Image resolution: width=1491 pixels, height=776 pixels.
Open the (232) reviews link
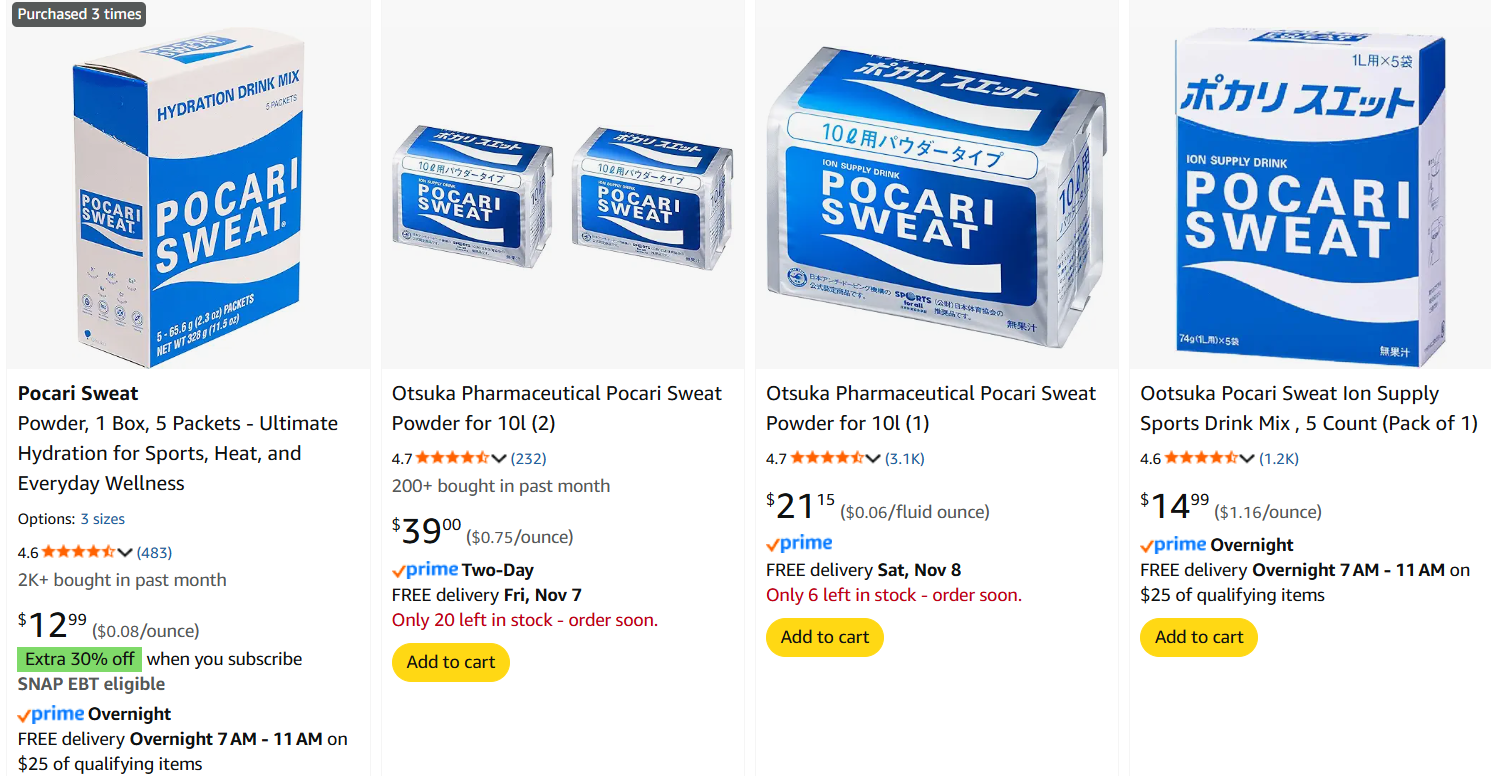tap(528, 459)
